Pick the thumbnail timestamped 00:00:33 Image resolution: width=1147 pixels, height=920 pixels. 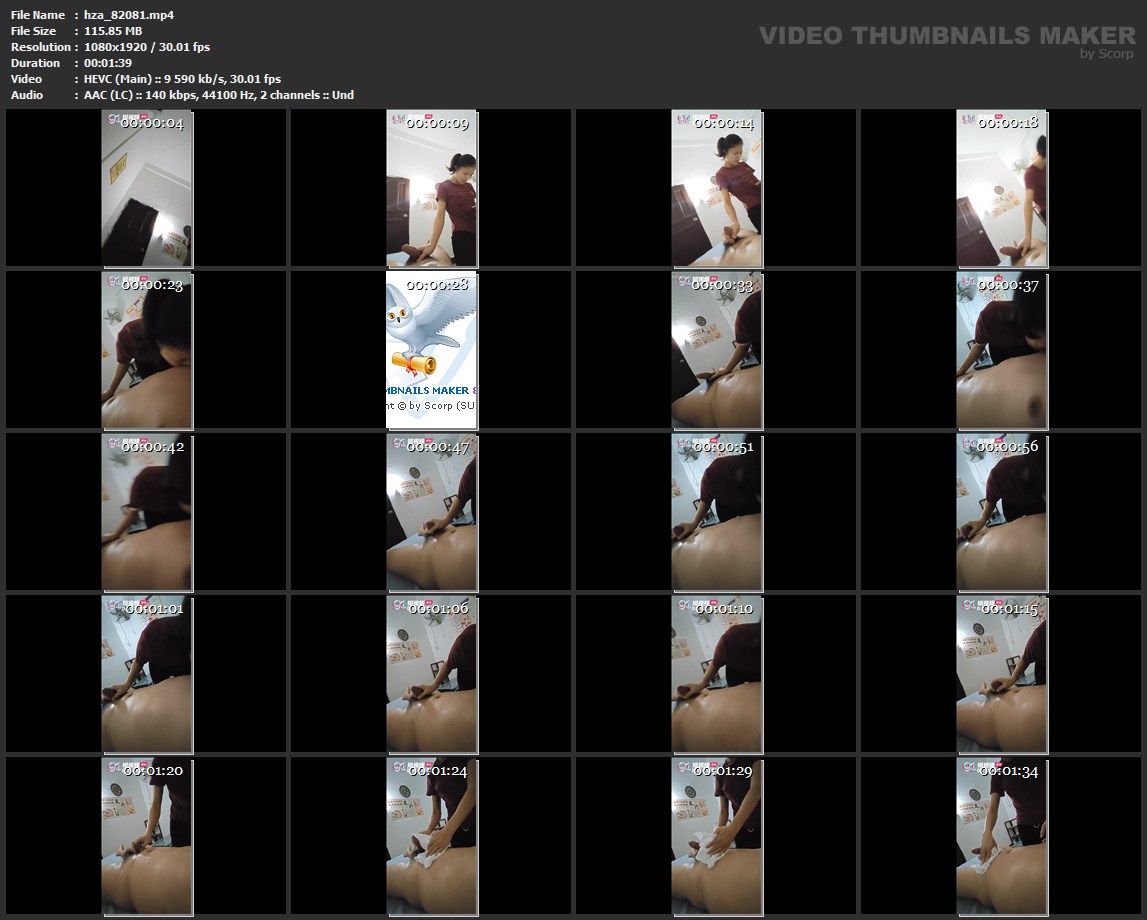(717, 350)
